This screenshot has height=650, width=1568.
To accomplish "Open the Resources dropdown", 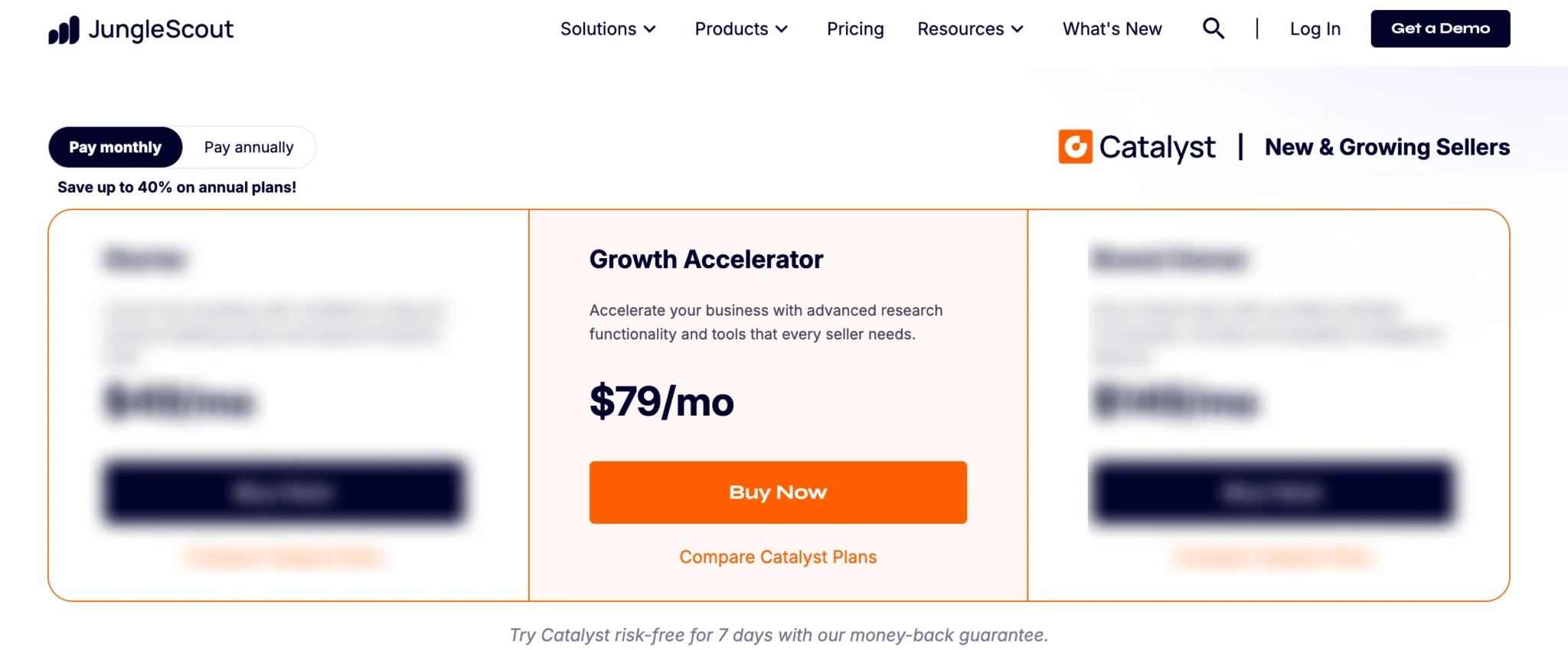I will [x=969, y=28].
